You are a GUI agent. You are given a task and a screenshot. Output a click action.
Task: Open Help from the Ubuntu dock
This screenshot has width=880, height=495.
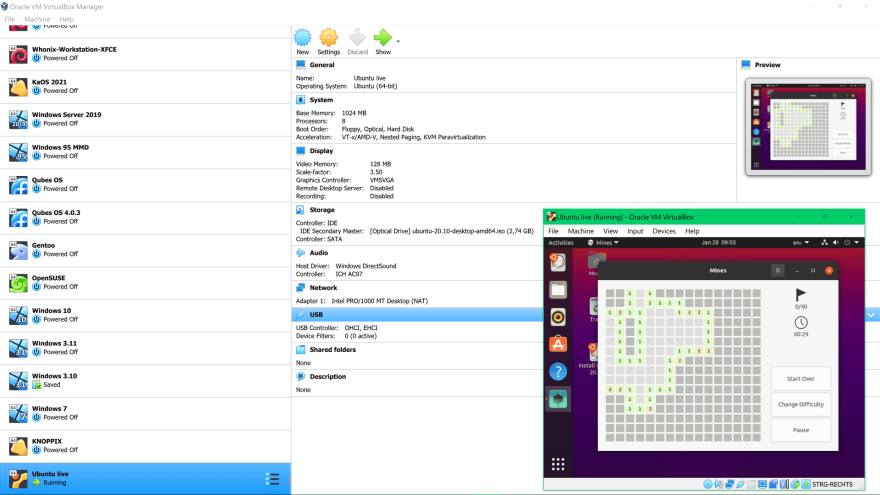(558, 372)
